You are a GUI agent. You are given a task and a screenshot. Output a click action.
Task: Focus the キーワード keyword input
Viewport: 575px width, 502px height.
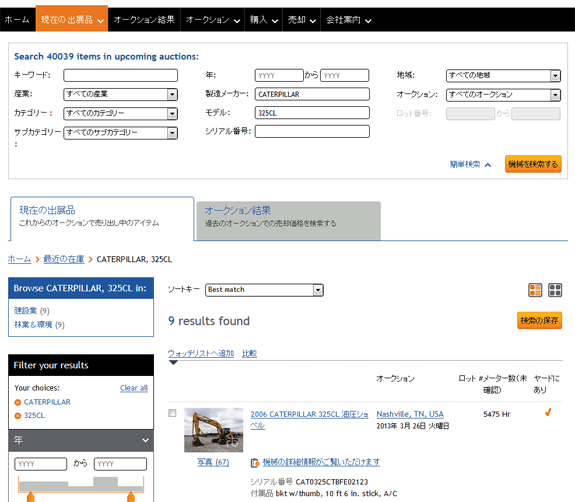point(120,75)
